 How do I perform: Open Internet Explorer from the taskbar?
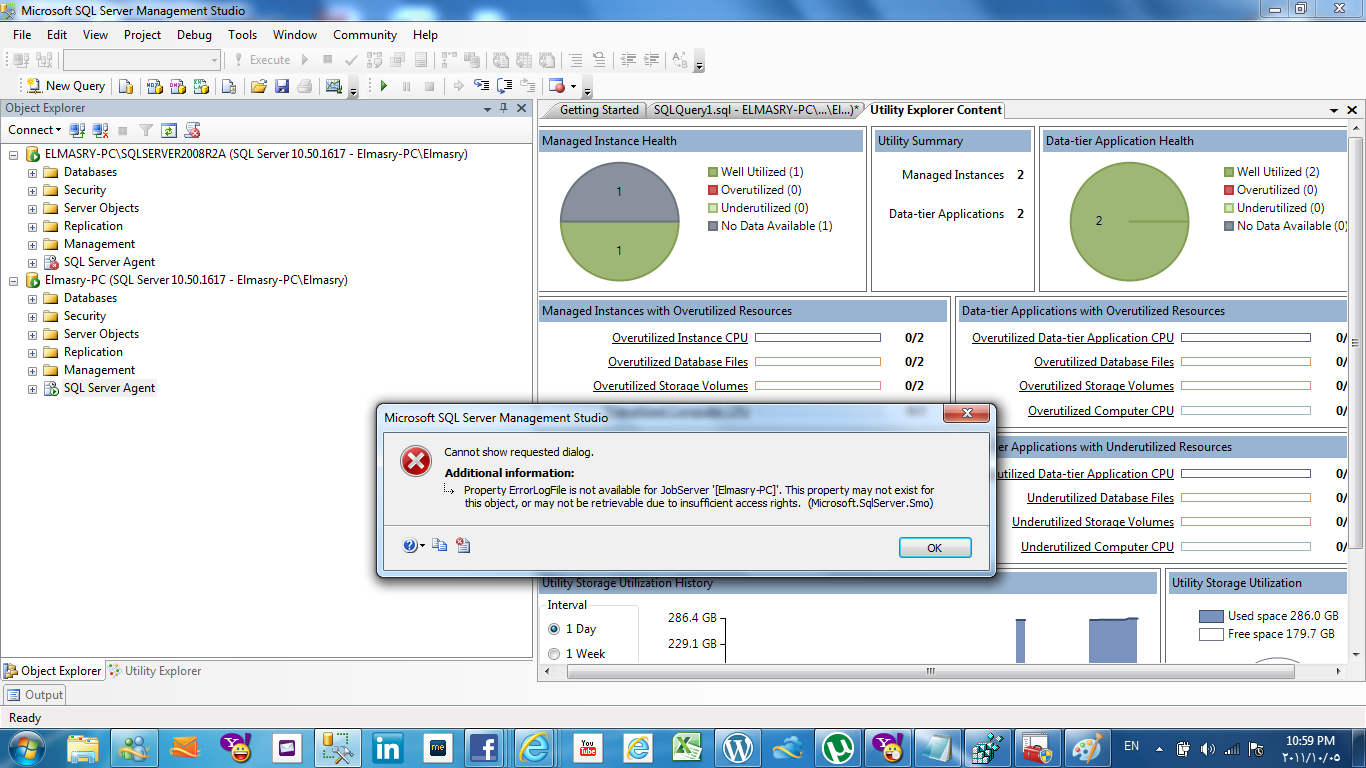click(x=534, y=747)
